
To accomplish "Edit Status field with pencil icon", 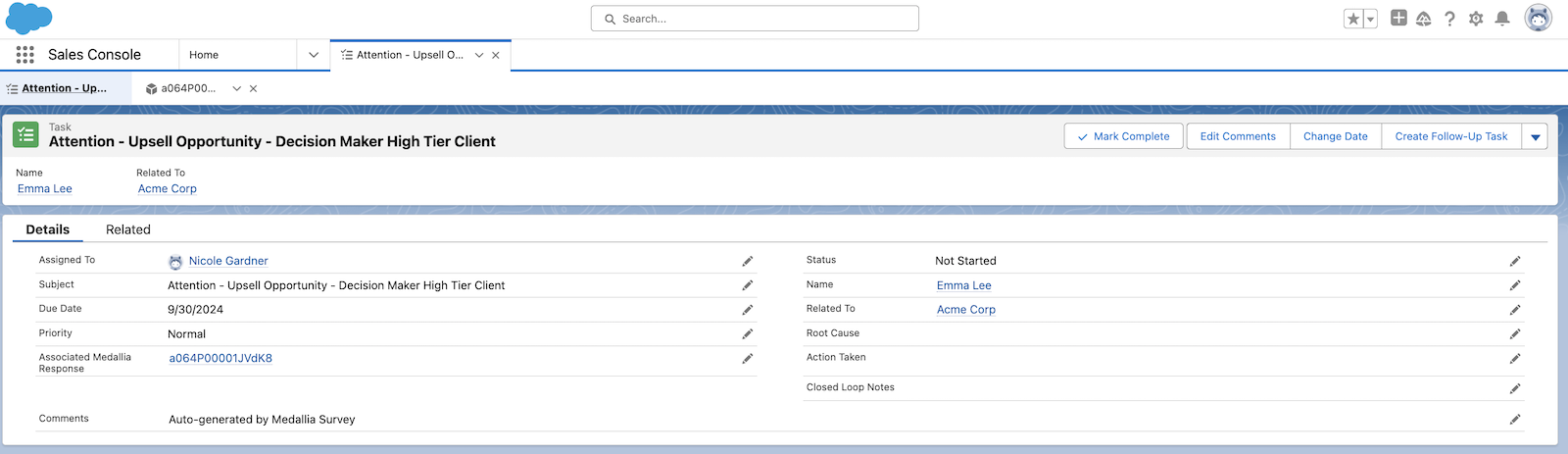I will pos(1515,261).
